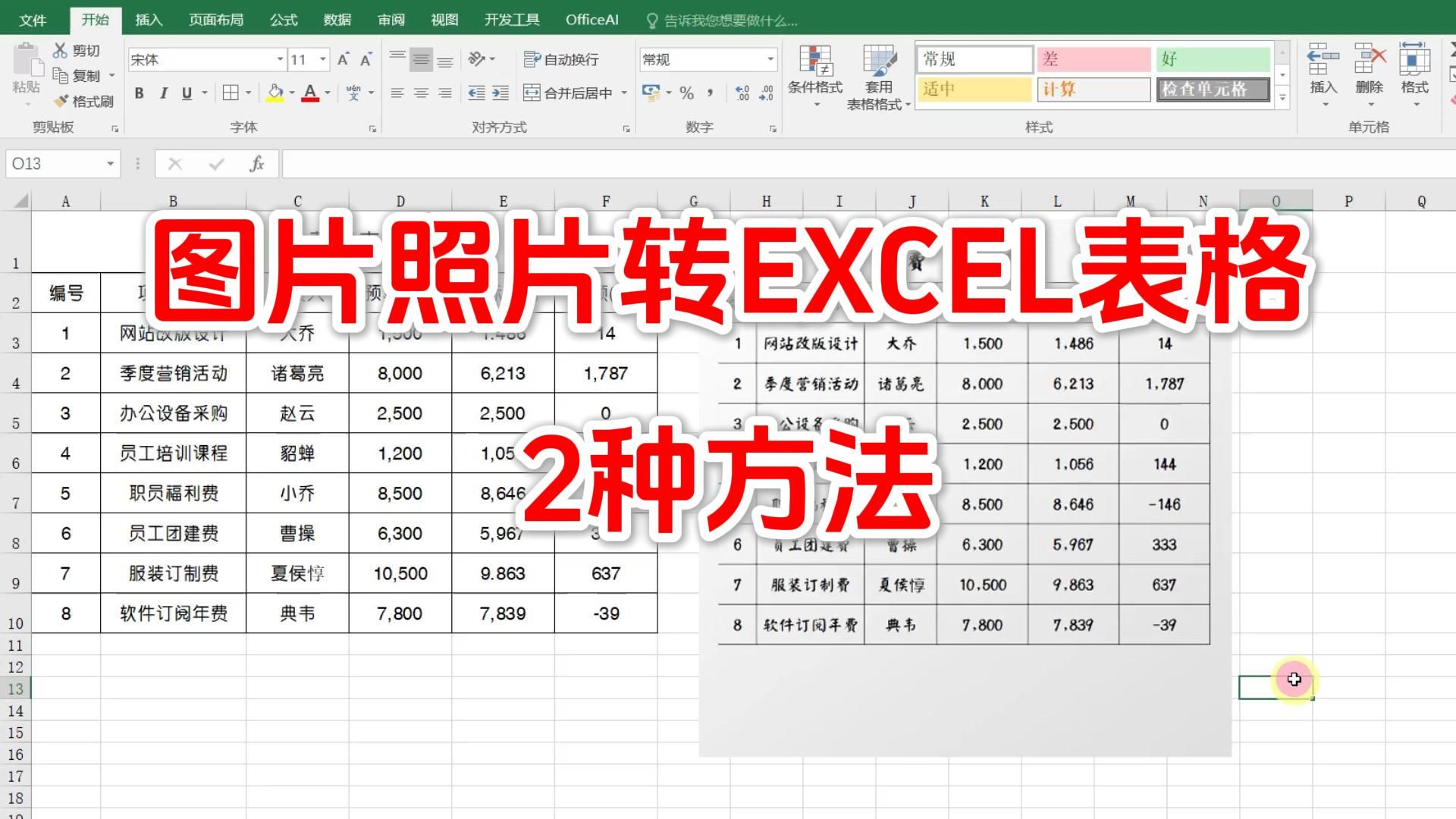This screenshot has width=1456, height=819.
Task: Switch to the 数据 (Data) tab
Action: [x=337, y=20]
